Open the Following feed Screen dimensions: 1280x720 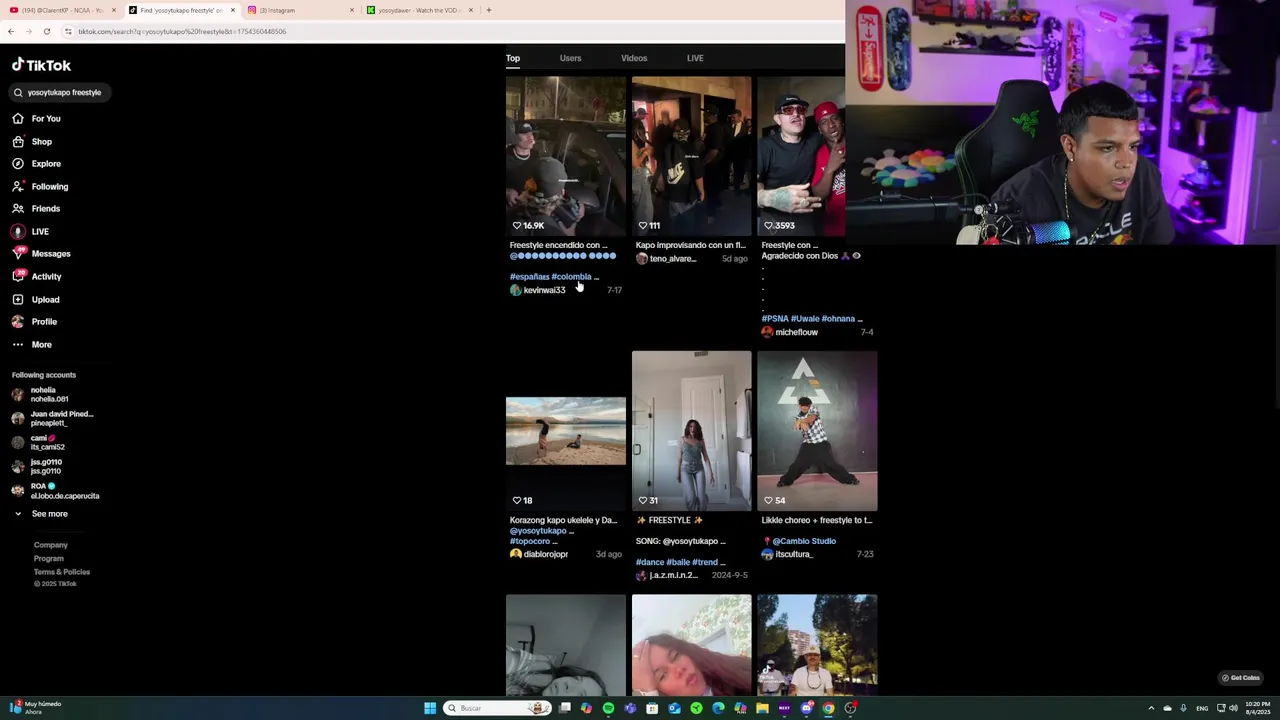(41, 186)
